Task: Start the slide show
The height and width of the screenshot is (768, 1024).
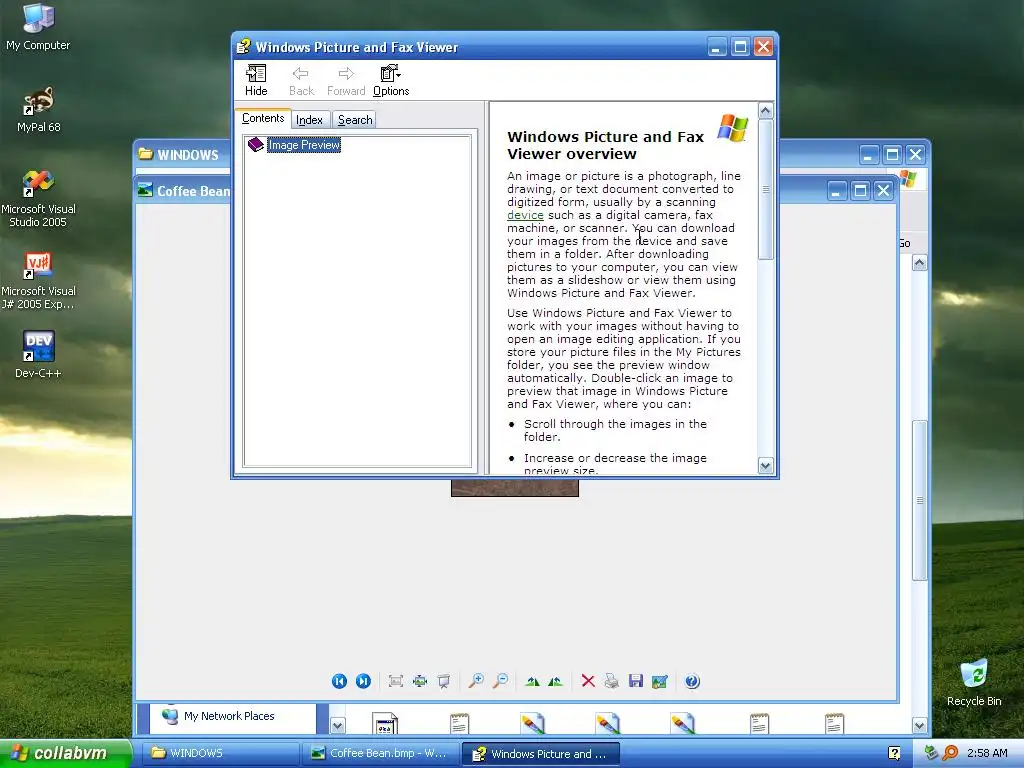Action: [x=444, y=681]
